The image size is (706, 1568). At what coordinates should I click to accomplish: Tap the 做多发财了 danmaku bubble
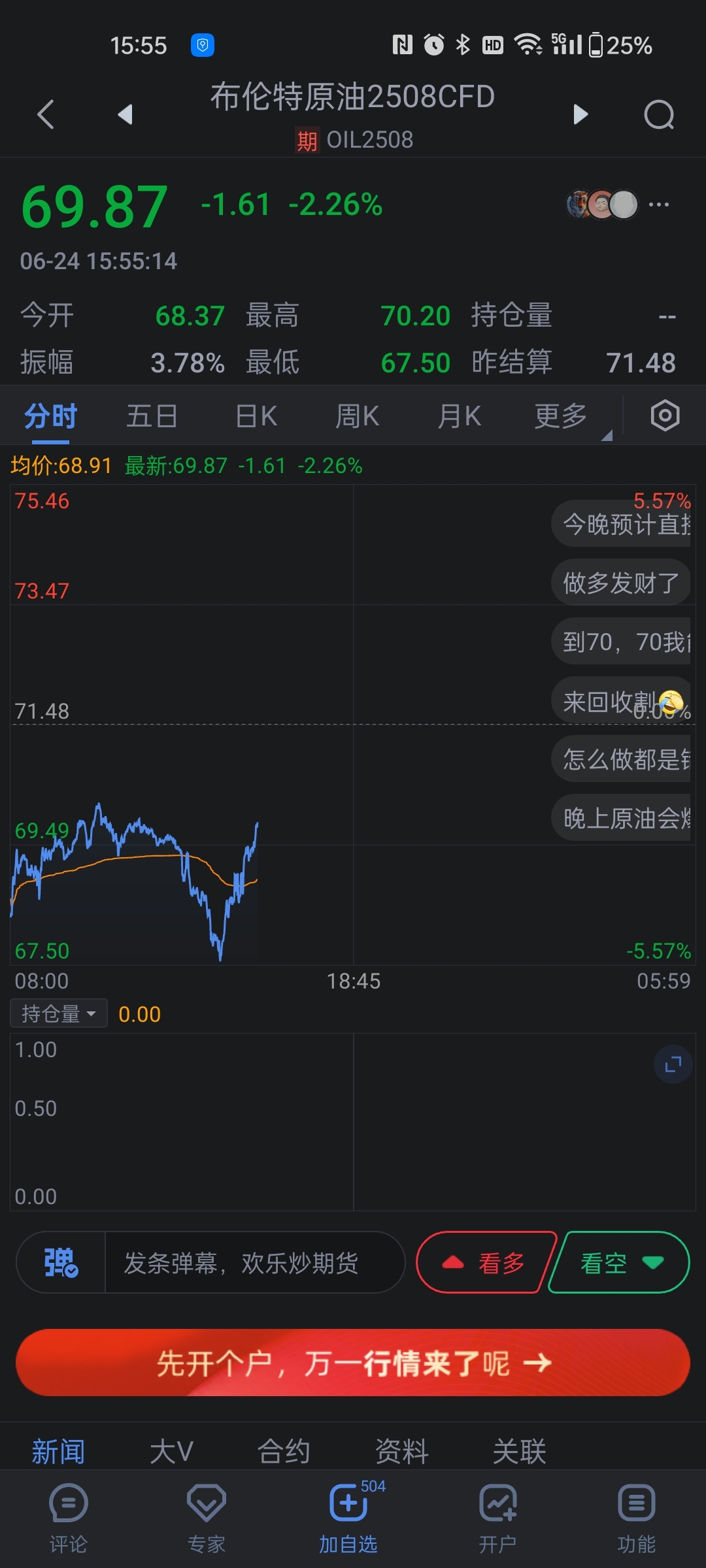click(621, 582)
